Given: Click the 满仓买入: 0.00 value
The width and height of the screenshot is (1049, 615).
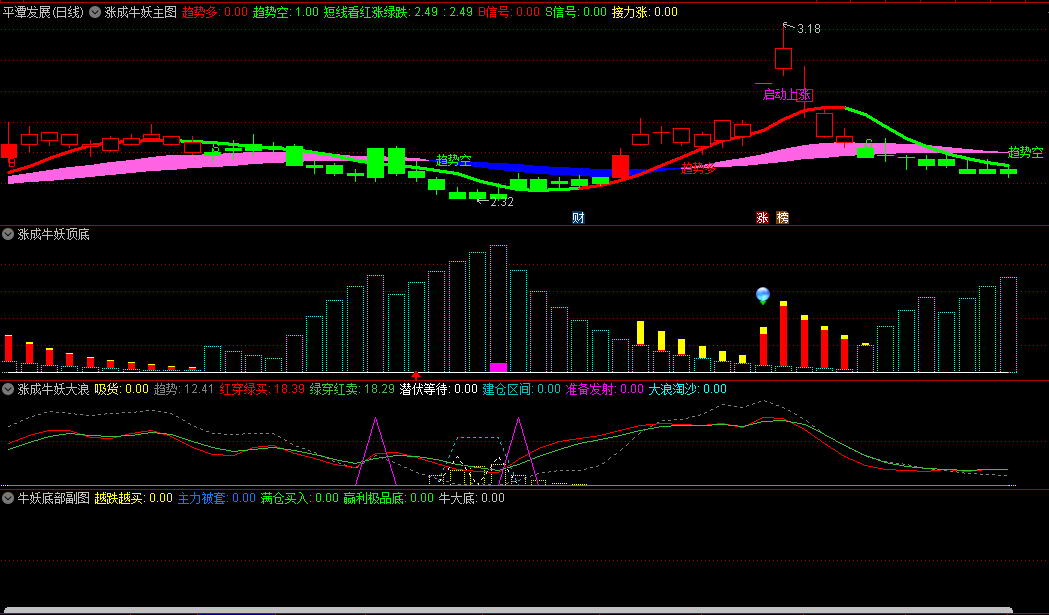Looking at the screenshot, I should pos(299,498).
